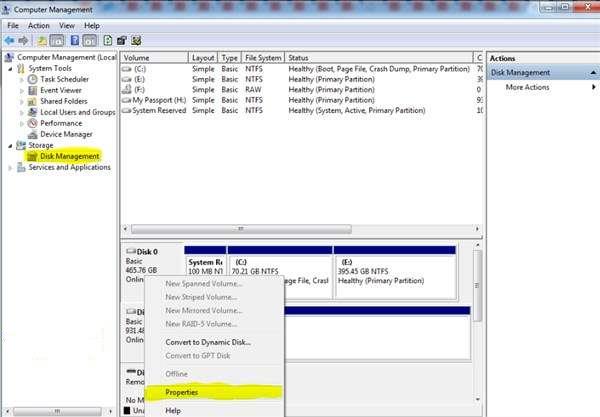Expand Services and Applications node
Image resolution: width=600 pixels, height=417 pixels.
click(11, 168)
